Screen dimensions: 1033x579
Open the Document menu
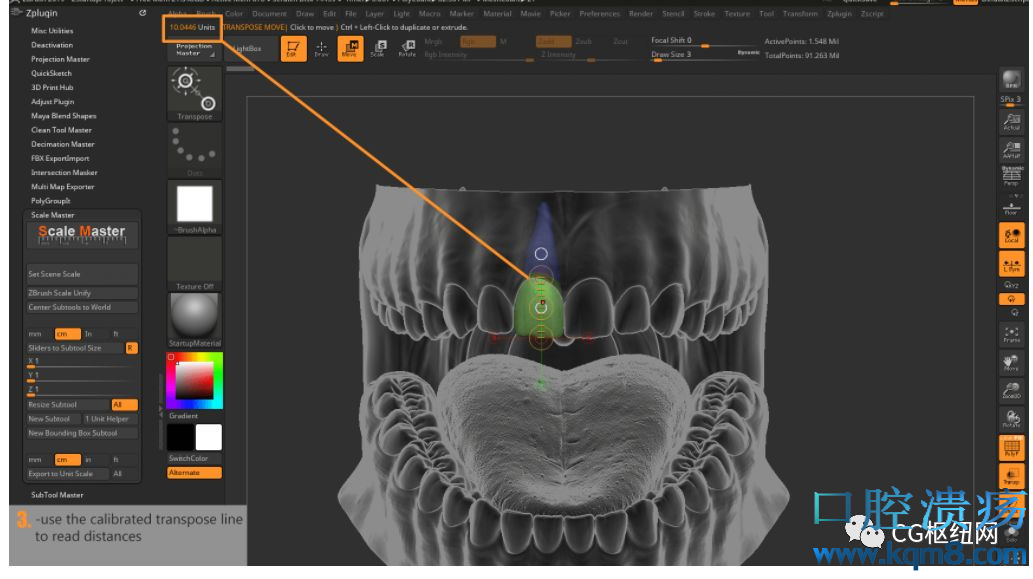(x=269, y=13)
